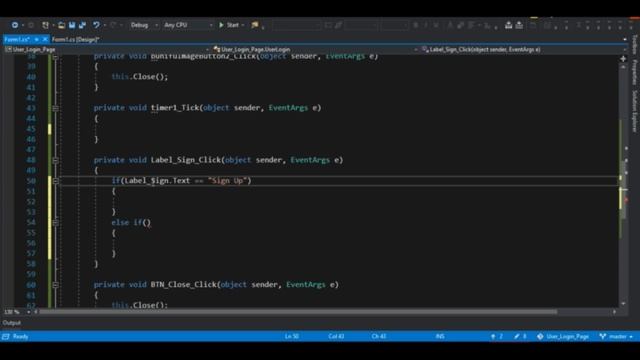Click the vertical scrollbar down arrow
The image size is (640, 360).
(x=623, y=303)
